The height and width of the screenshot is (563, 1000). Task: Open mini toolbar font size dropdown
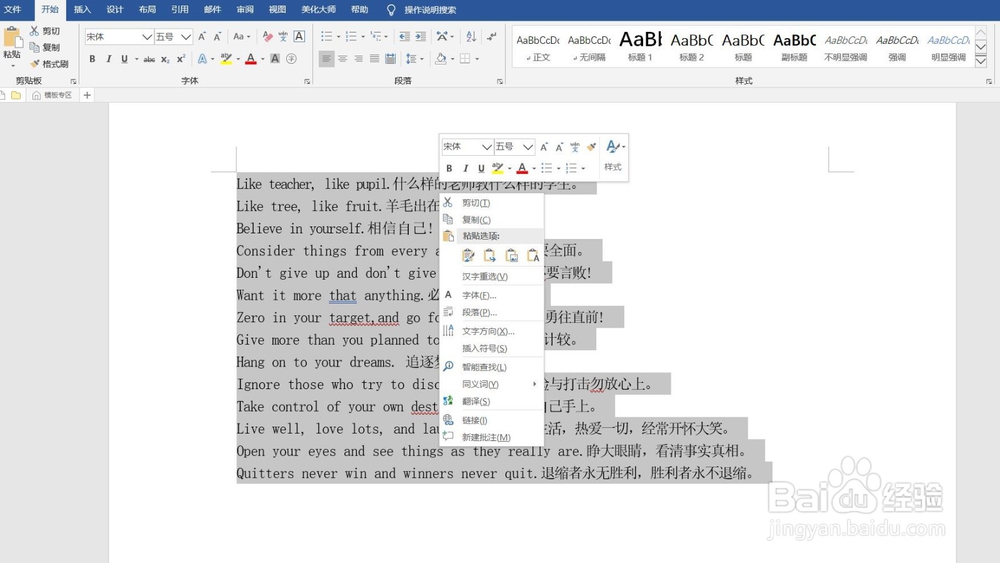click(527, 147)
